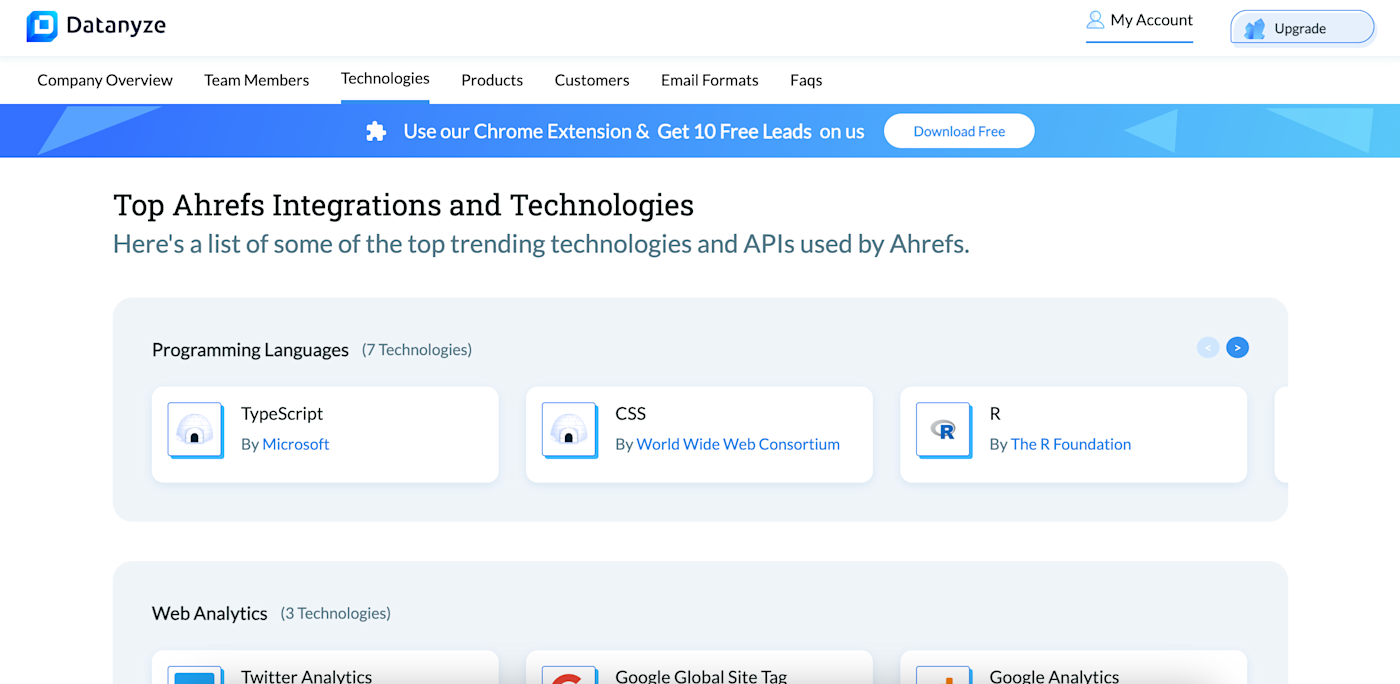Click the Datanyze brand name
Image resolution: width=1400 pixels, height=684 pixels.
click(x=116, y=26)
